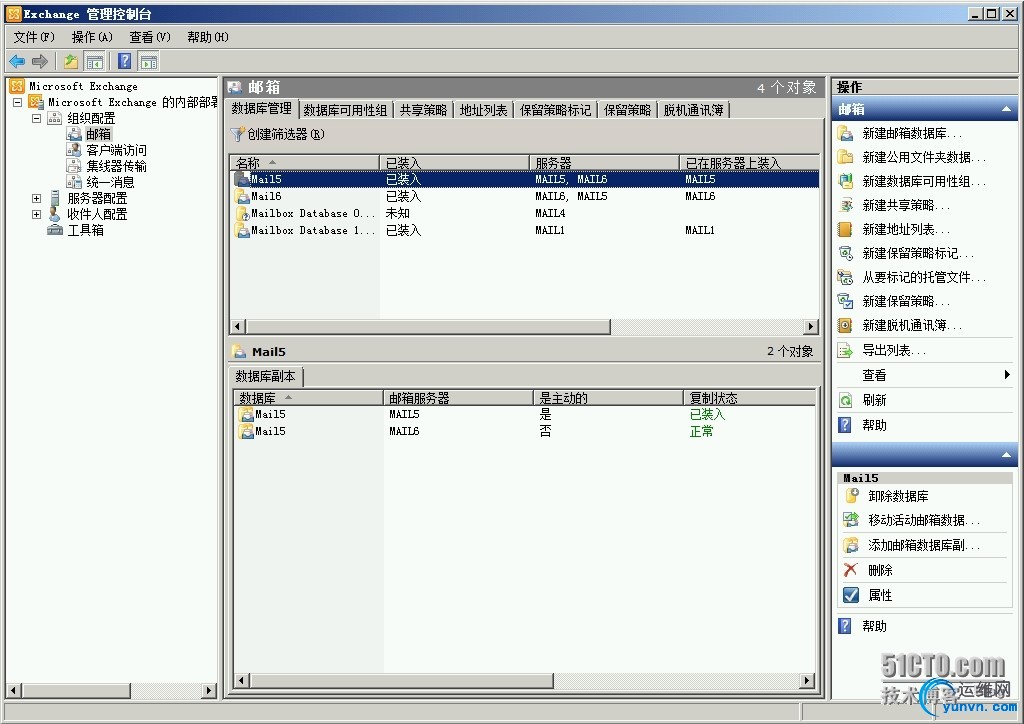1024x724 pixels.
Task: Click the 新建保留策略标记 icon
Action: pyautogui.click(x=846, y=253)
